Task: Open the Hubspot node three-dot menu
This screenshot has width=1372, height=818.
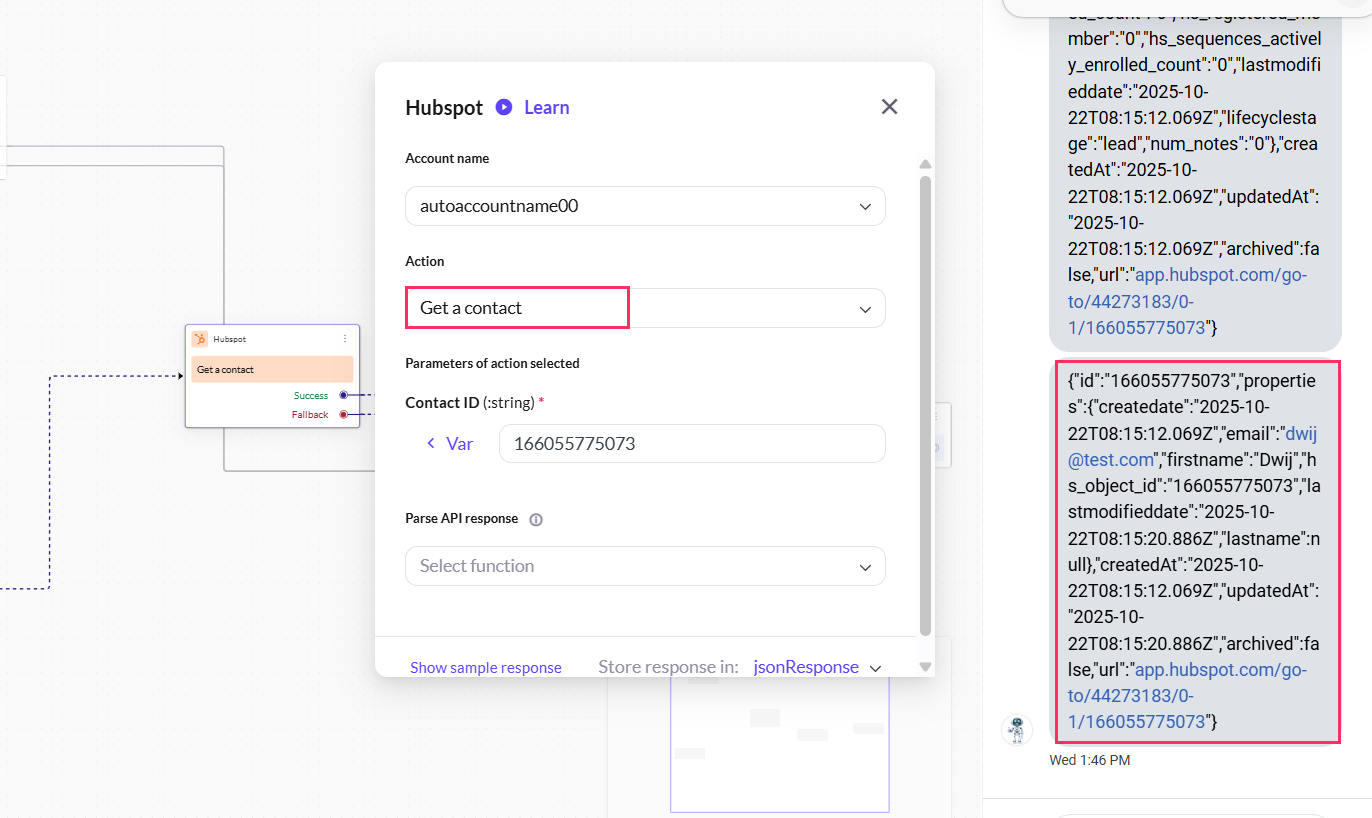Action: (345, 339)
